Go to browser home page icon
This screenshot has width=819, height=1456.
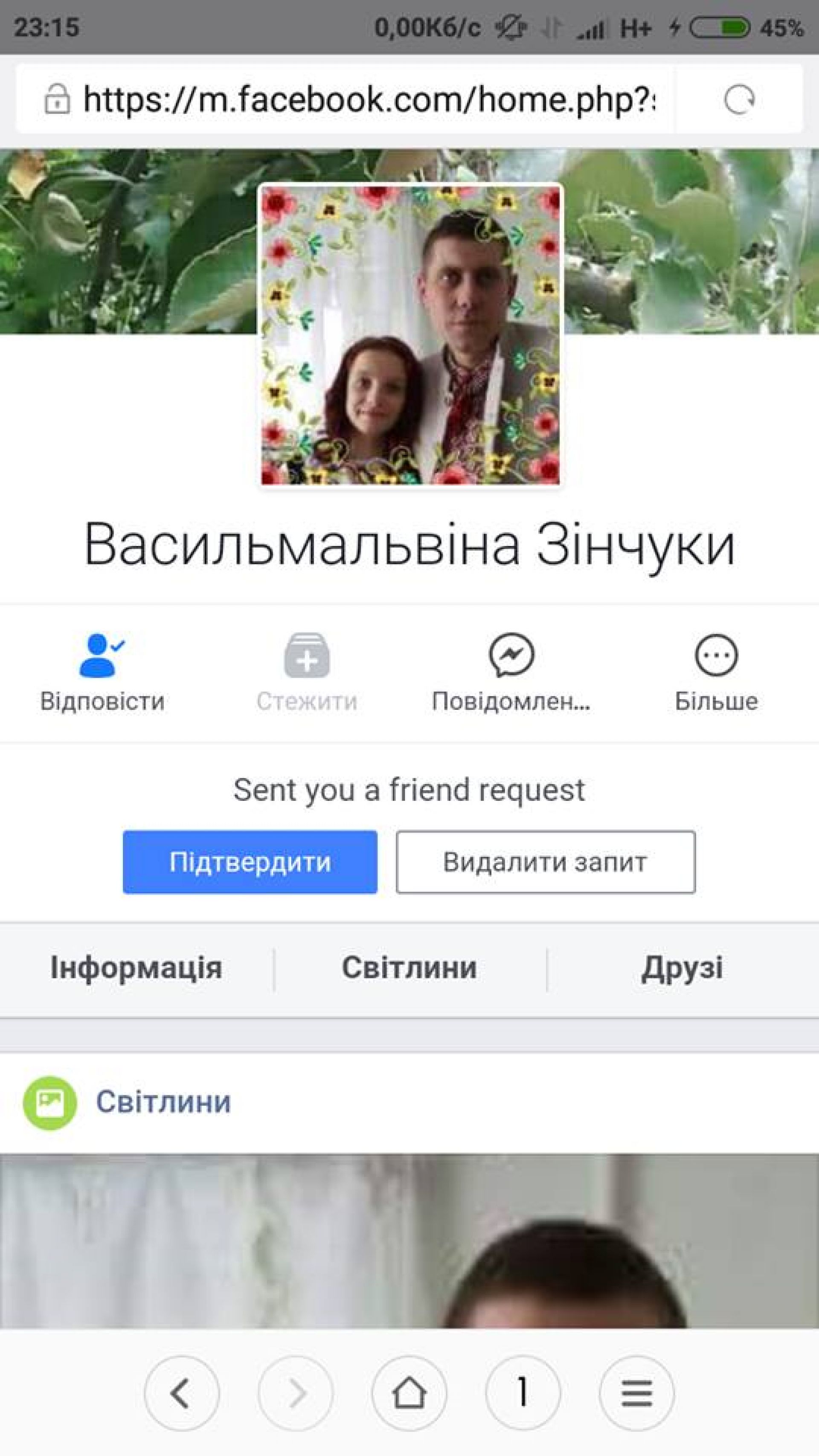(x=409, y=1393)
